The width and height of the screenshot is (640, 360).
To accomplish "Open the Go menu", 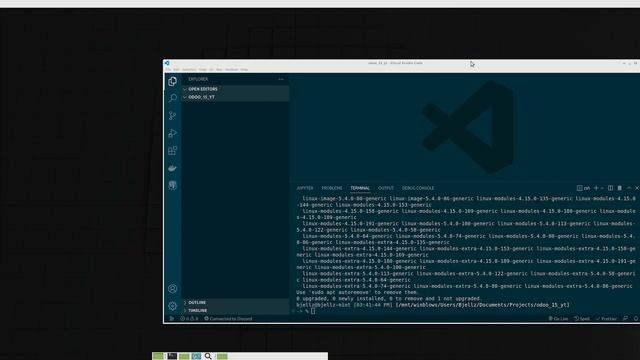I will (x=211, y=70).
